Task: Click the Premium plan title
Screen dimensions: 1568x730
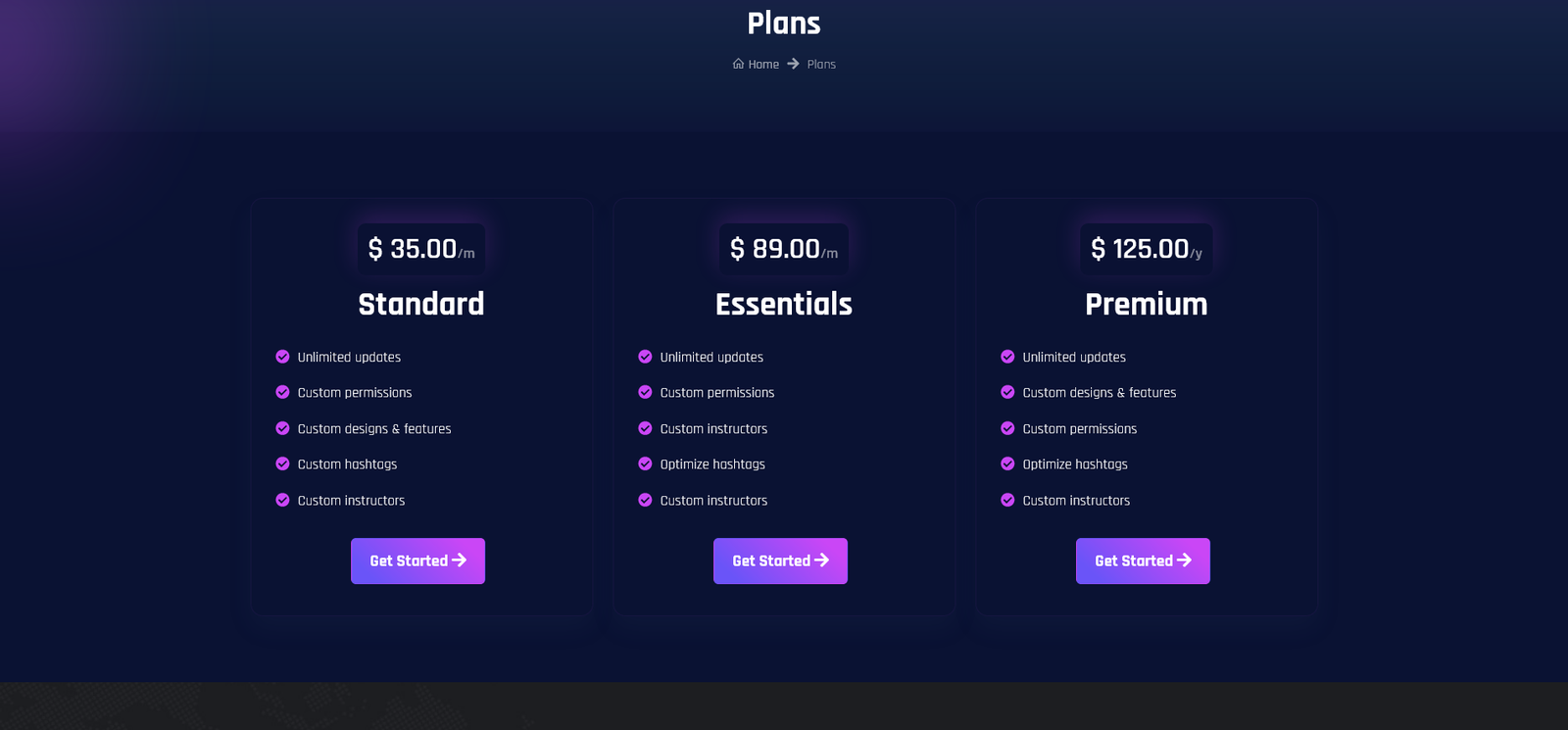Action: pyautogui.click(x=1147, y=304)
